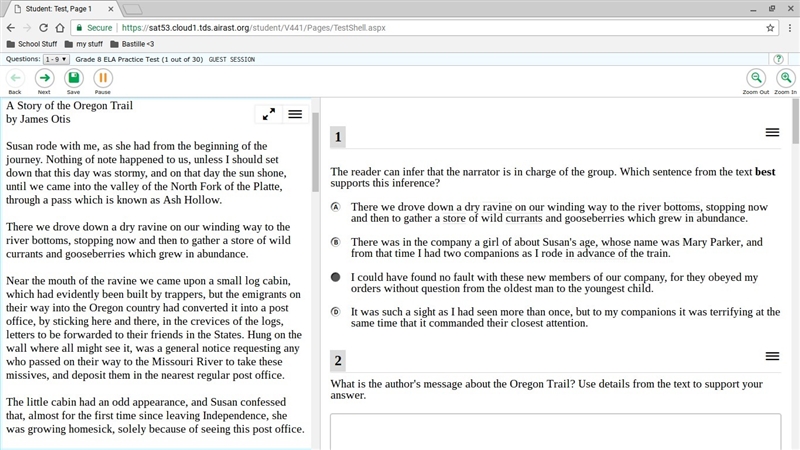Click GUEST SESSION label
Screen dimensions: 800x450
tap(232, 60)
